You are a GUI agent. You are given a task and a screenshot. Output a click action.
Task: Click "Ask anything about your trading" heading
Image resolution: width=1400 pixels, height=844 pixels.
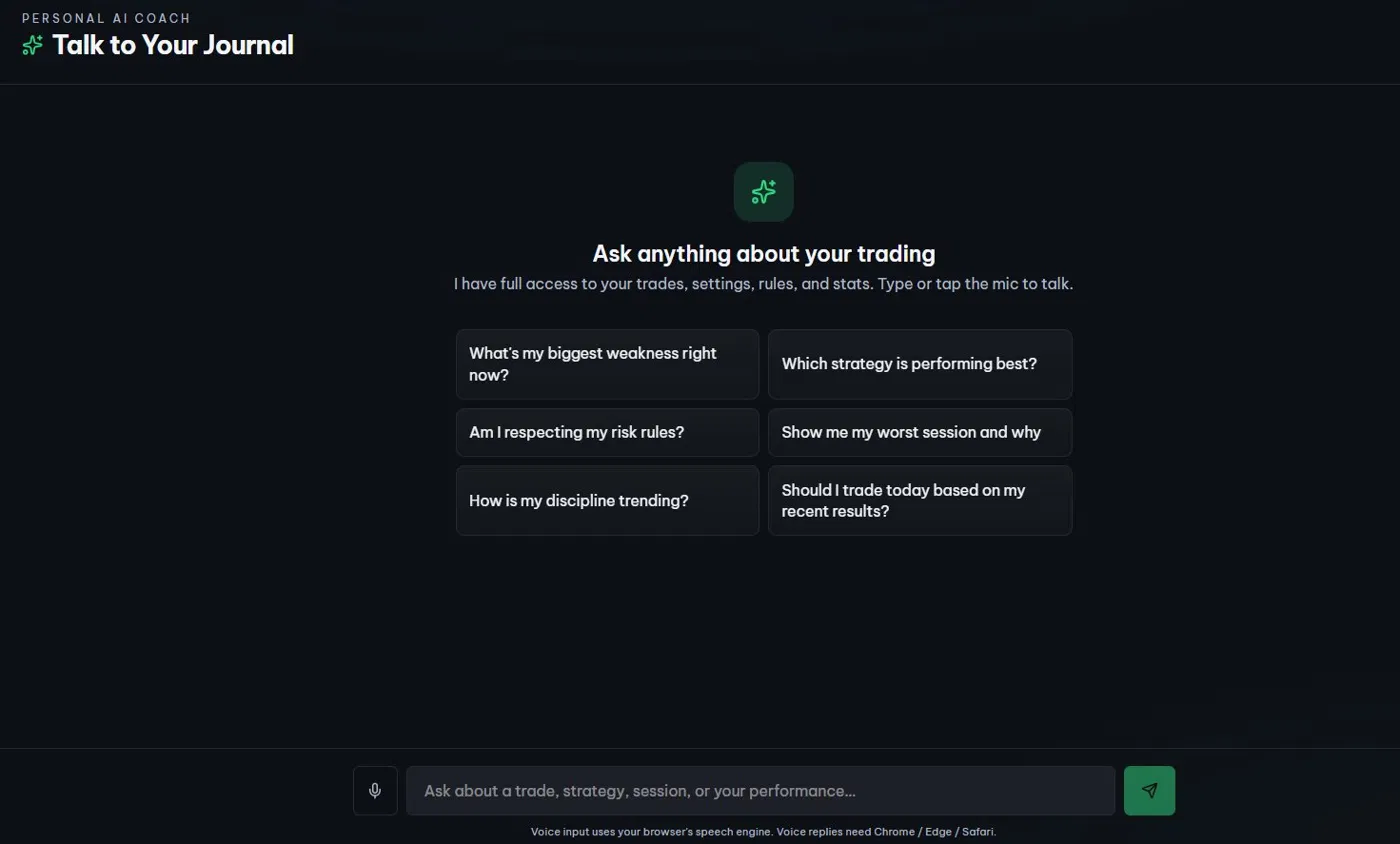click(764, 253)
